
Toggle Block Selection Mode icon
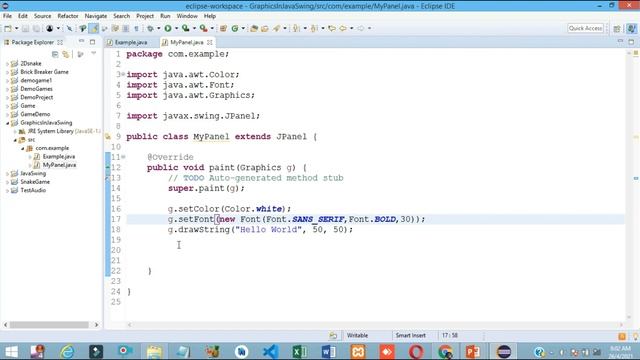(126, 28)
